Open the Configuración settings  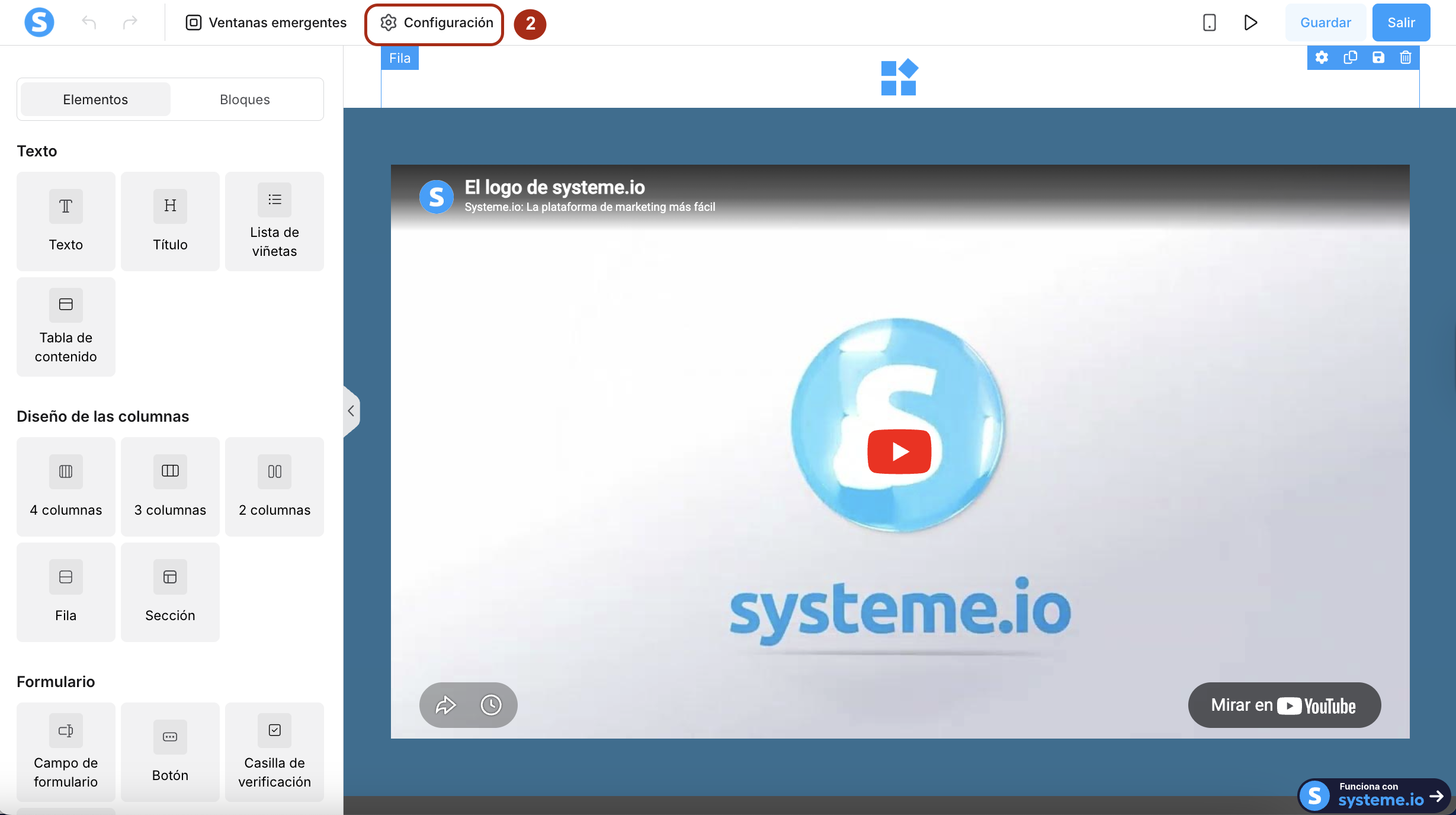437,23
